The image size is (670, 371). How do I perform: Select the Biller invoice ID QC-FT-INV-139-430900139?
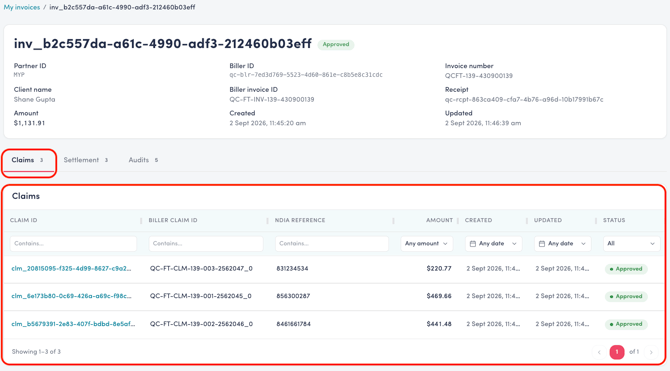pos(272,100)
